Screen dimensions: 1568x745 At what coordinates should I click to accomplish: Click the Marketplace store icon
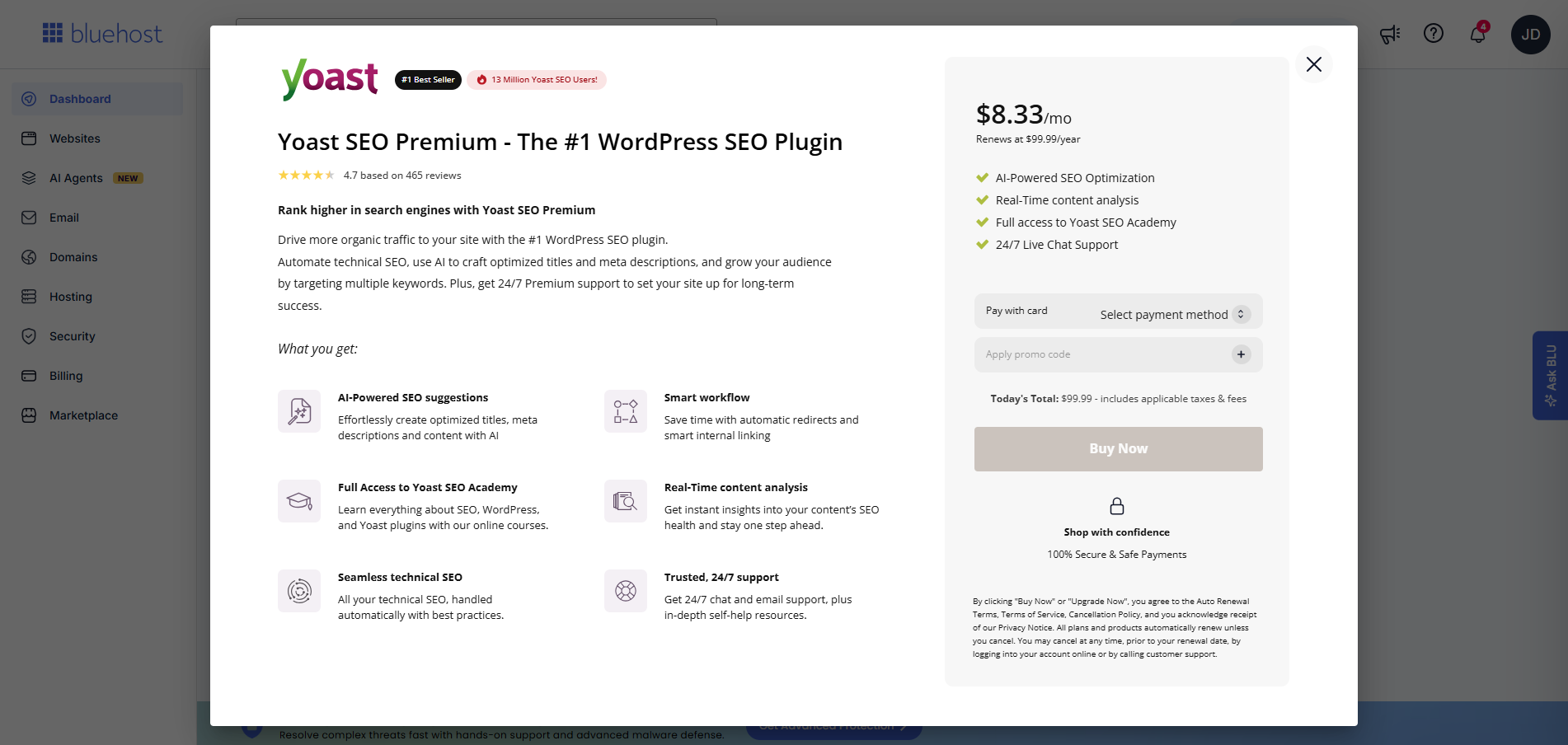pos(29,415)
